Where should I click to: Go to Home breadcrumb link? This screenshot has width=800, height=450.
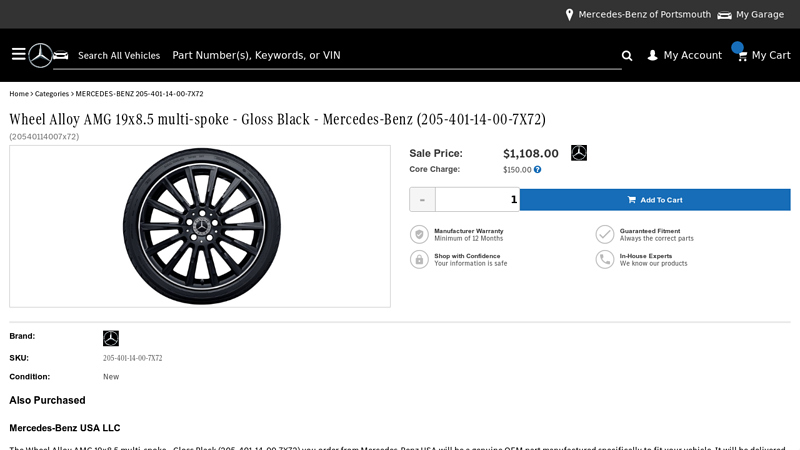(x=19, y=94)
